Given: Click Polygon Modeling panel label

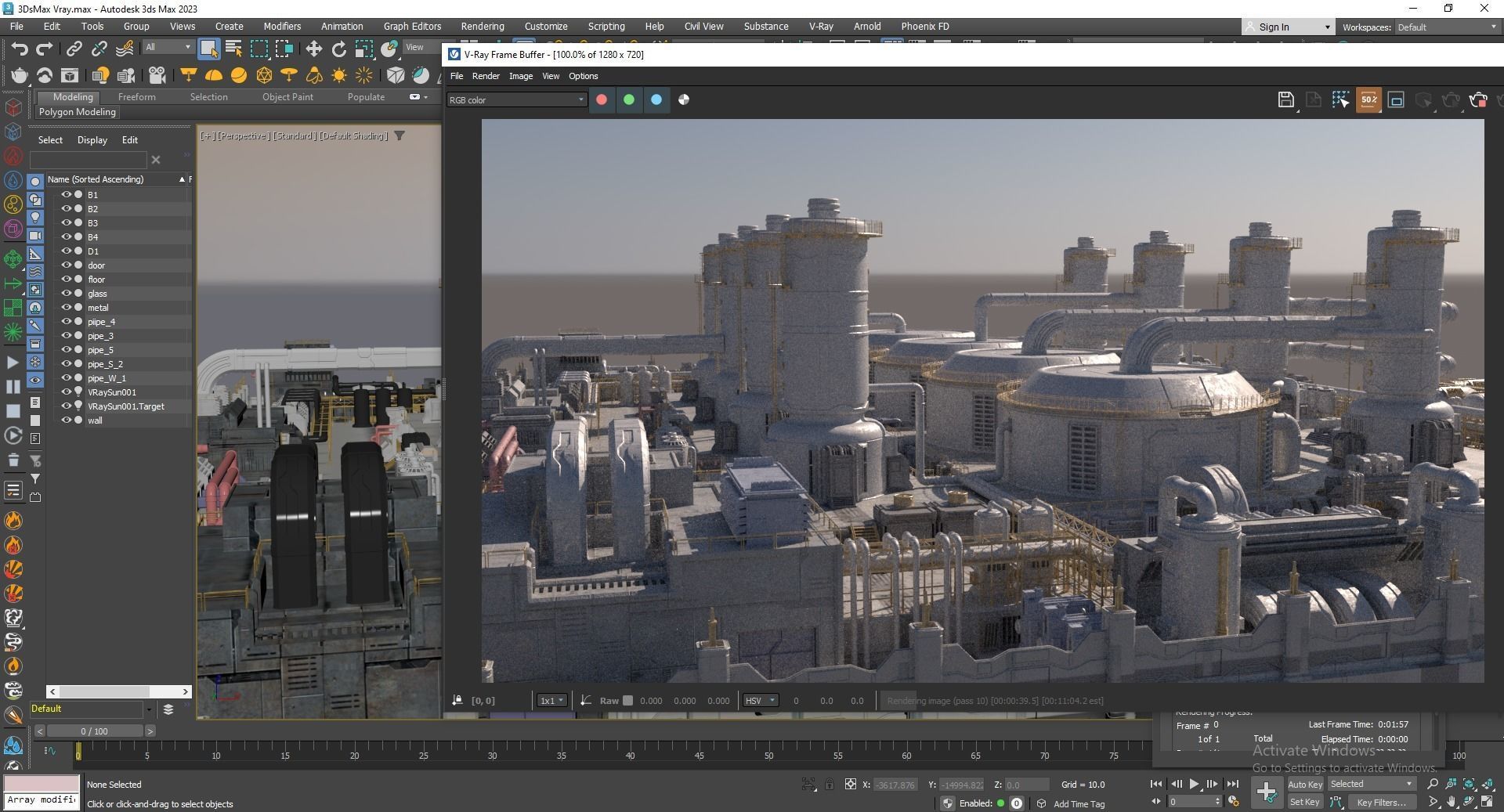Looking at the screenshot, I should (78, 112).
